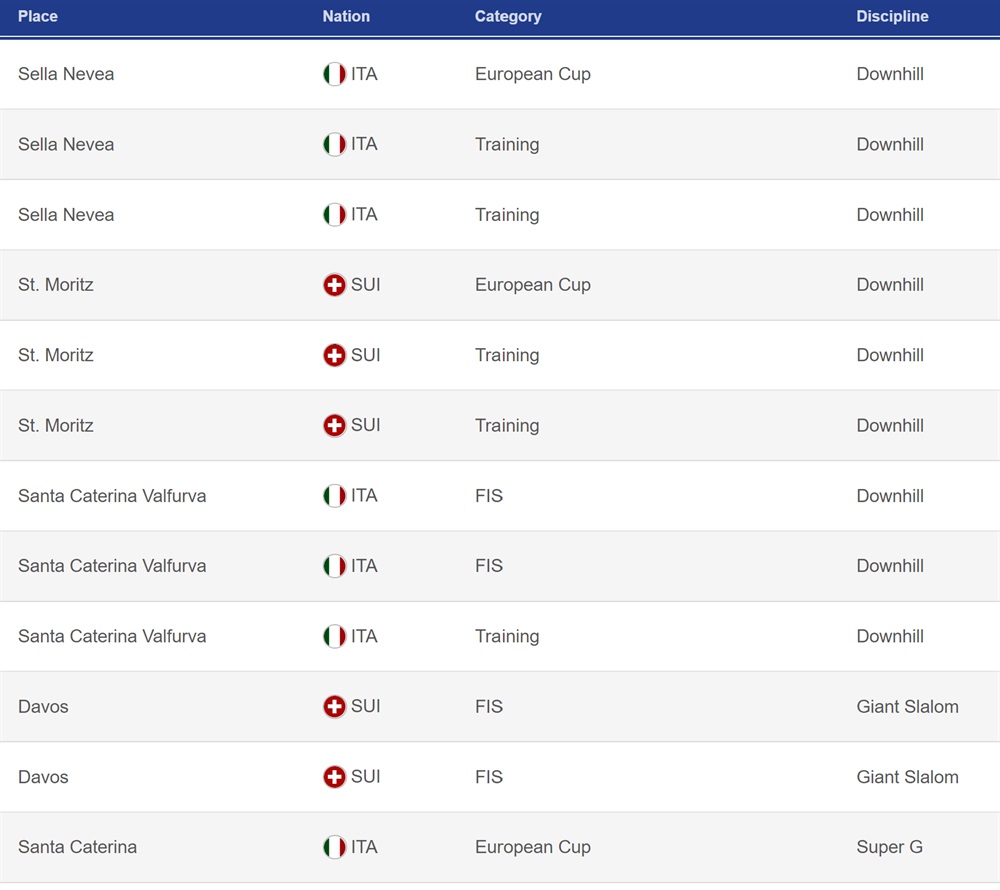
Task: Select second Santa Caterina Valfurva FIS row
Action: 500,566
